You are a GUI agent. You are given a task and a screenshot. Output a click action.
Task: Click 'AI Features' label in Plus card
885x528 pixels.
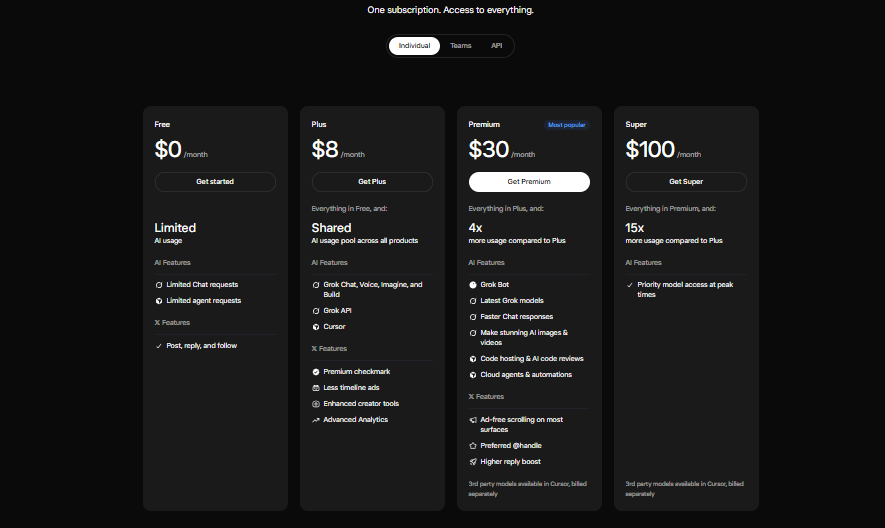coord(330,263)
